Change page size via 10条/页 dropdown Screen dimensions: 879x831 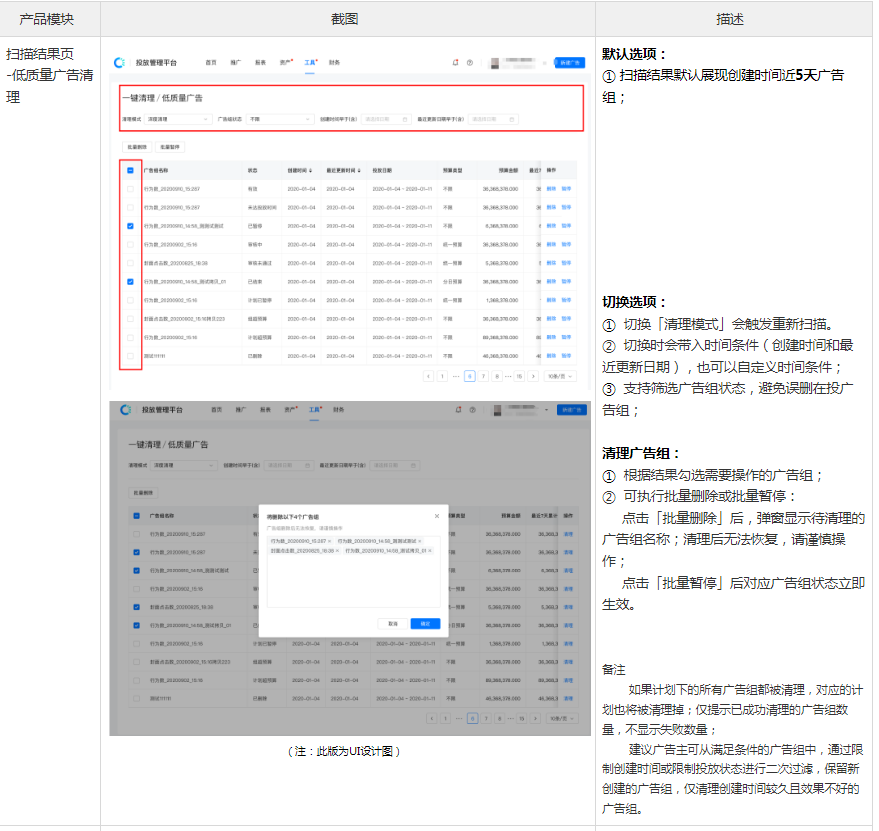[559, 378]
